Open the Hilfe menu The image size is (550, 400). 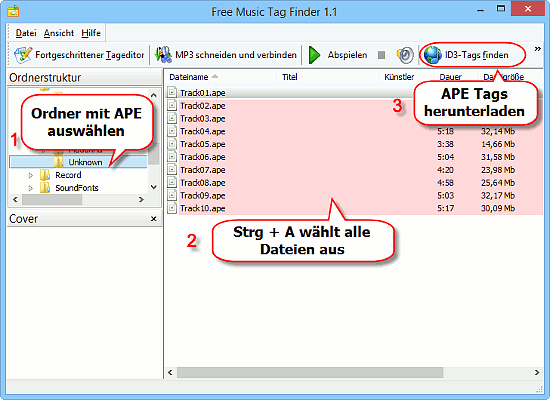(x=91, y=33)
